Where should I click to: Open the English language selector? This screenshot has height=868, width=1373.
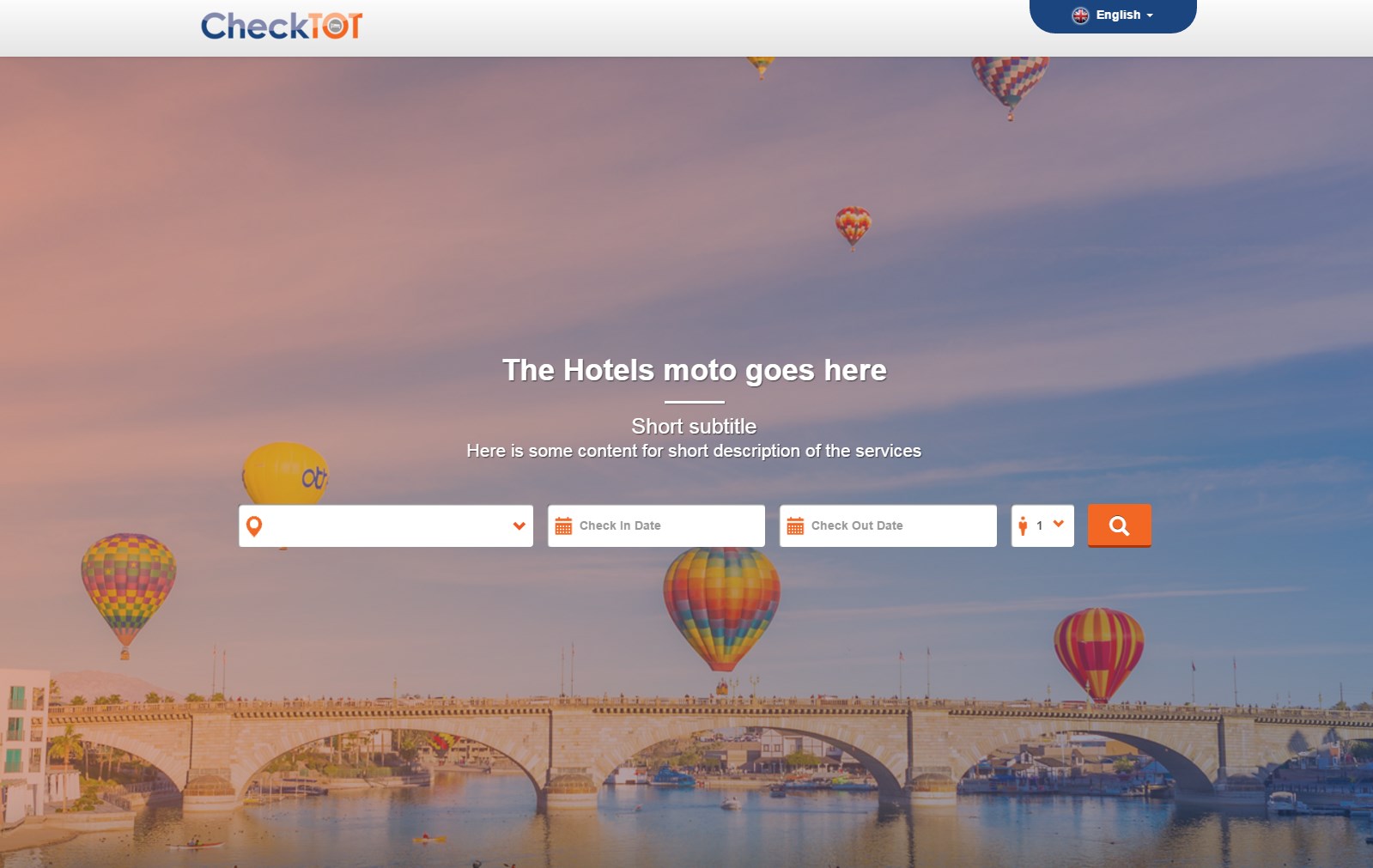pos(1113,15)
